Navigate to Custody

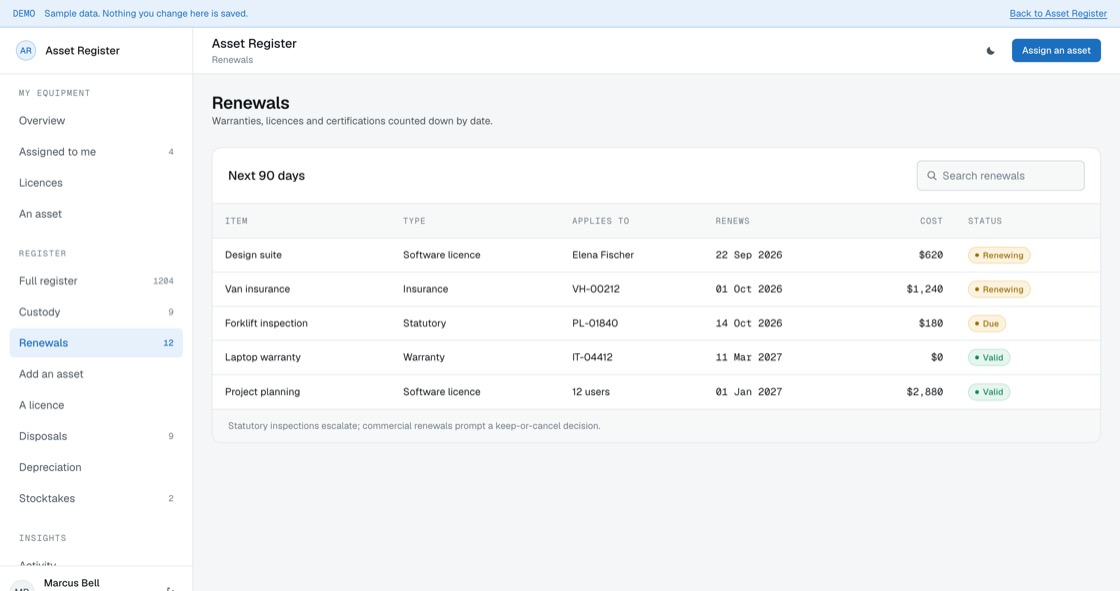click(96, 312)
